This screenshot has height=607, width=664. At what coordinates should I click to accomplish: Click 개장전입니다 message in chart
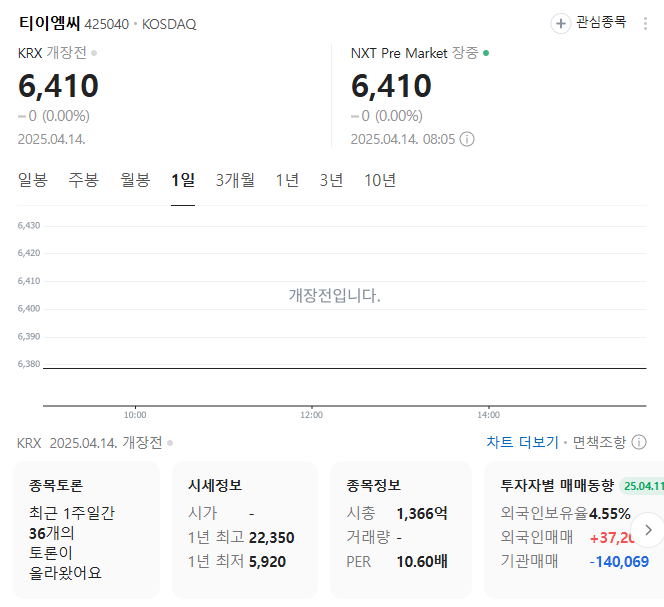(335, 295)
